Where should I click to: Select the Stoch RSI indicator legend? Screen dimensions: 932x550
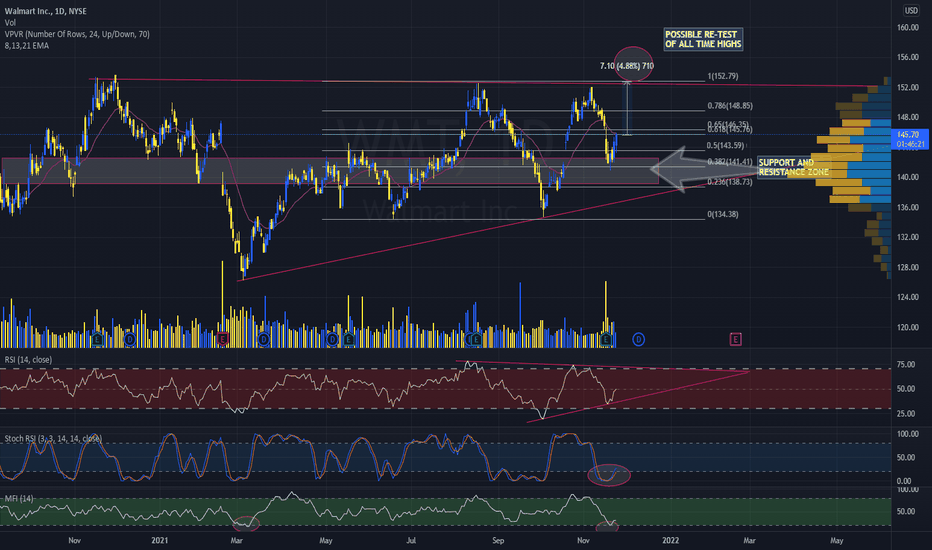53,438
